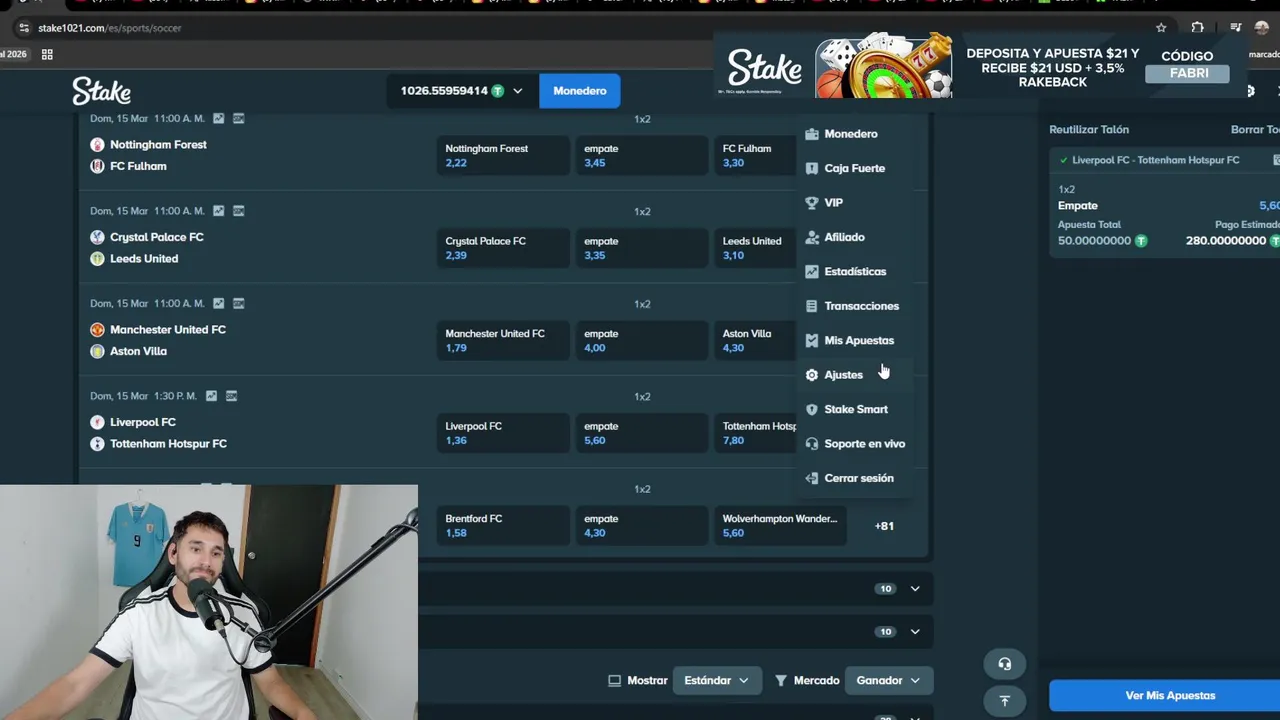Open live stream icon for Crystal Palace match
The image size is (1280, 720).
click(x=238, y=211)
